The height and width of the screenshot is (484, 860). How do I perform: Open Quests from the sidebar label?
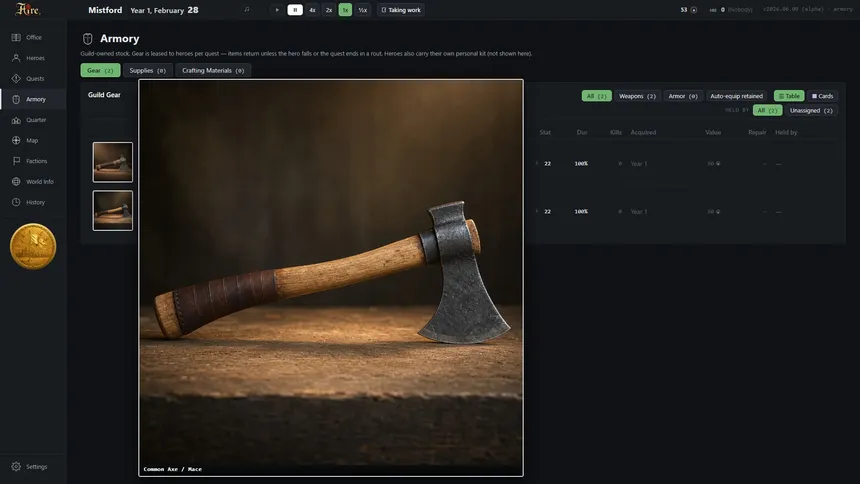(35, 78)
